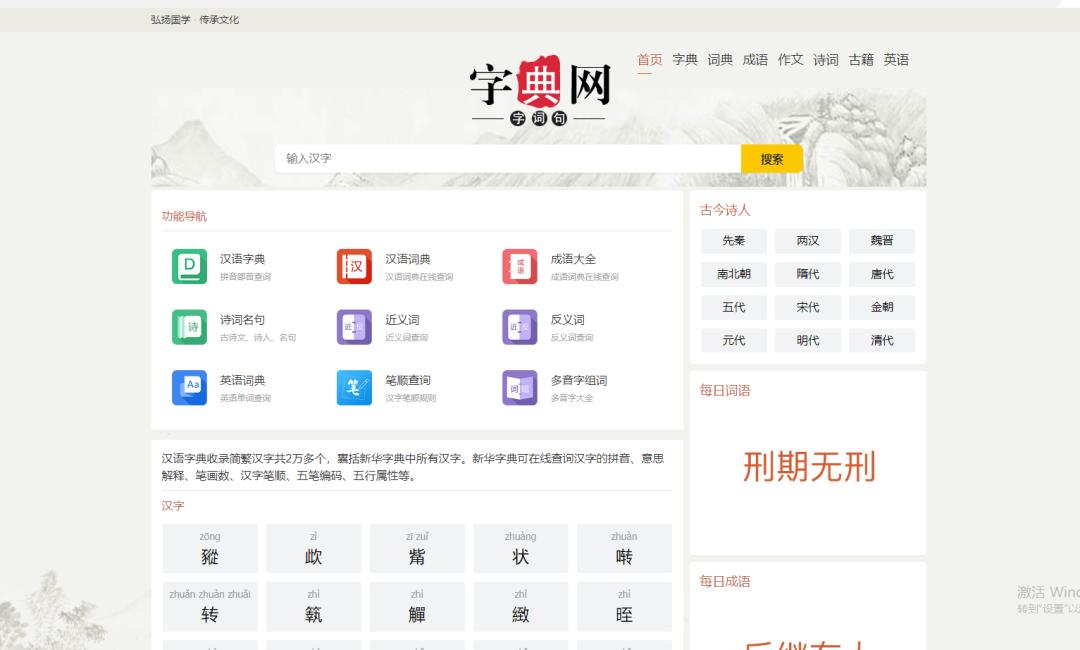
Task: Open the 汉语字典 green dictionary icon
Action: 189,266
